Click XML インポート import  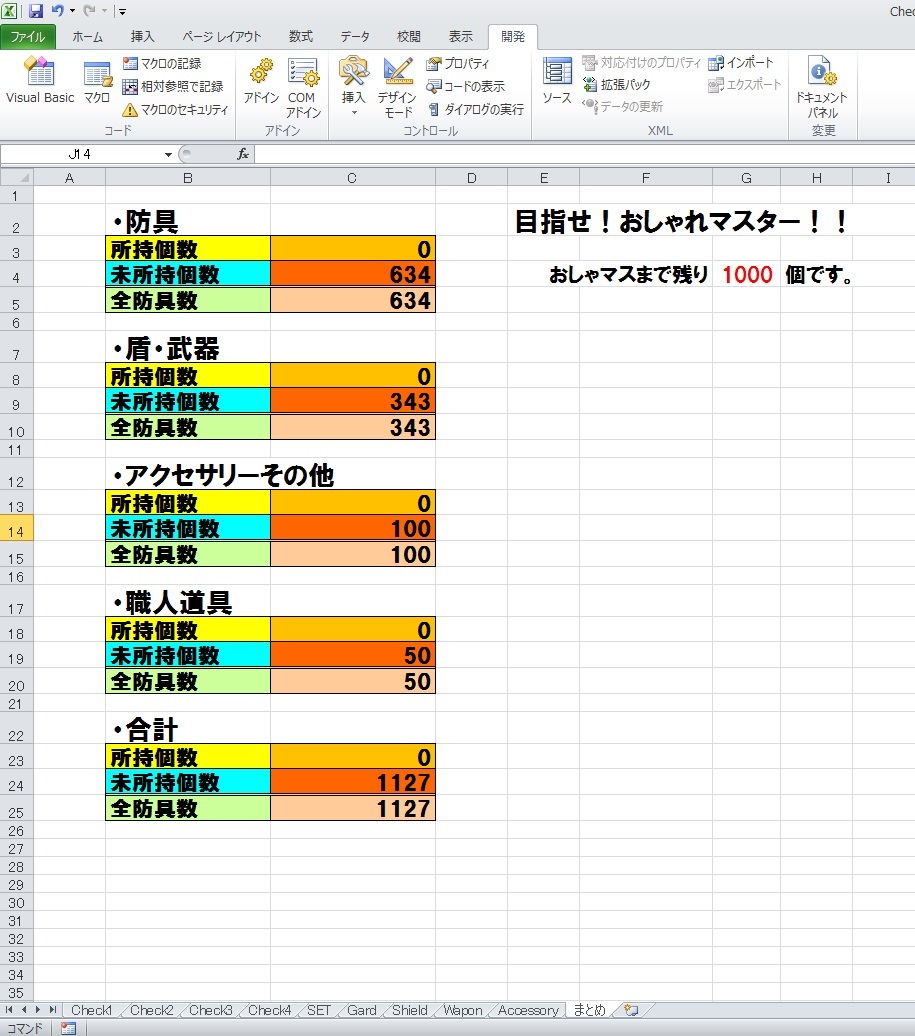741,63
